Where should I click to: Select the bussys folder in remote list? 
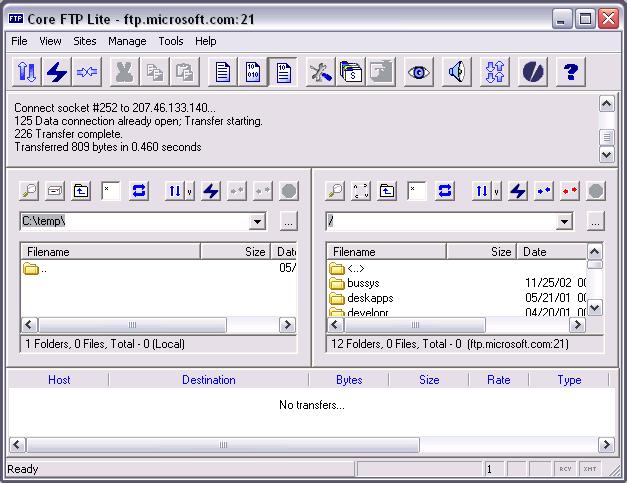coord(363,283)
